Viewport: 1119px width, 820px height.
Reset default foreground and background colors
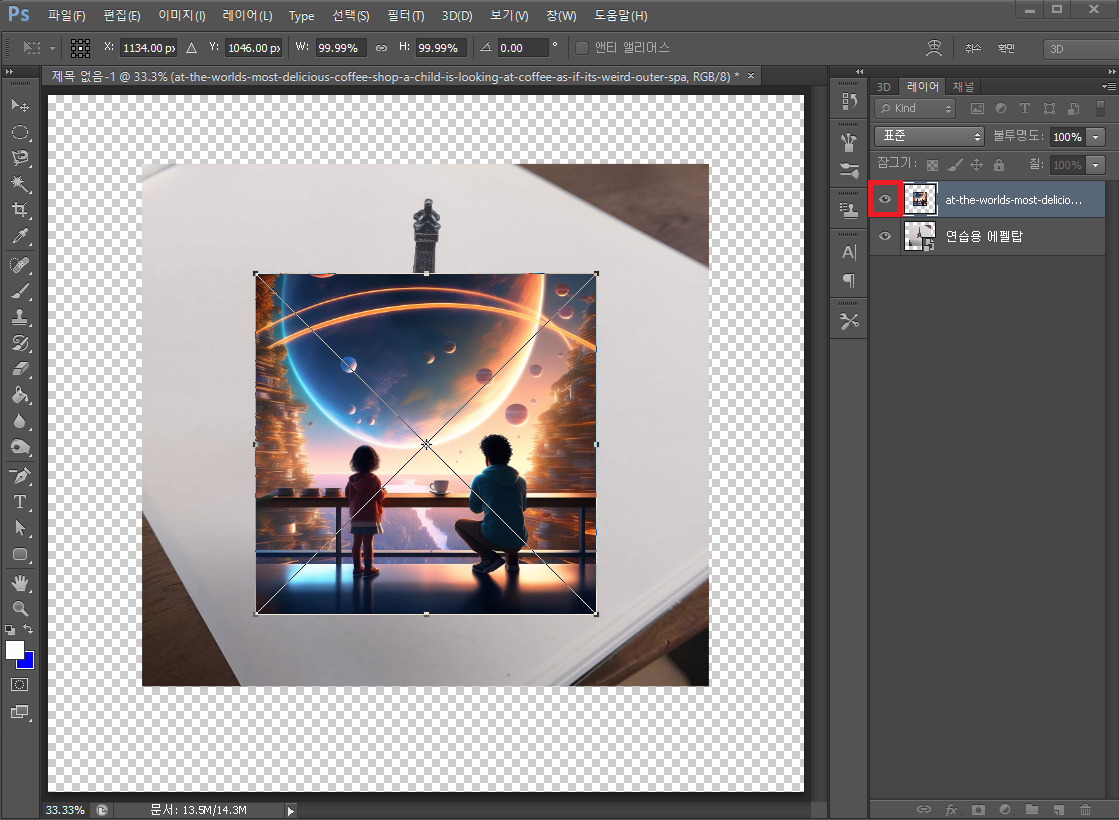point(10,630)
